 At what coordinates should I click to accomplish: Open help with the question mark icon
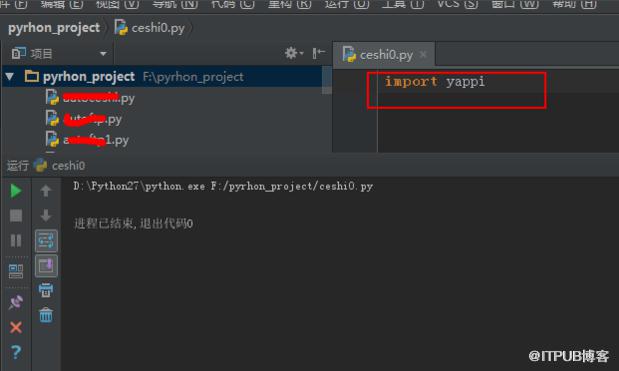16,352
